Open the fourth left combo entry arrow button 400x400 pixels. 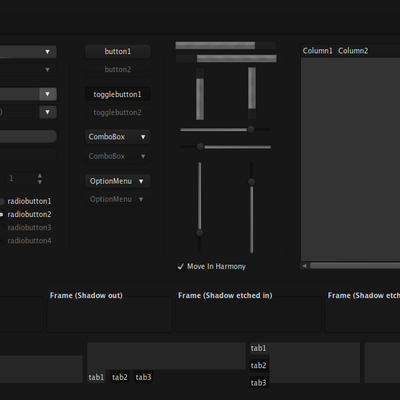pyautogui.click(x=48, y=112)
